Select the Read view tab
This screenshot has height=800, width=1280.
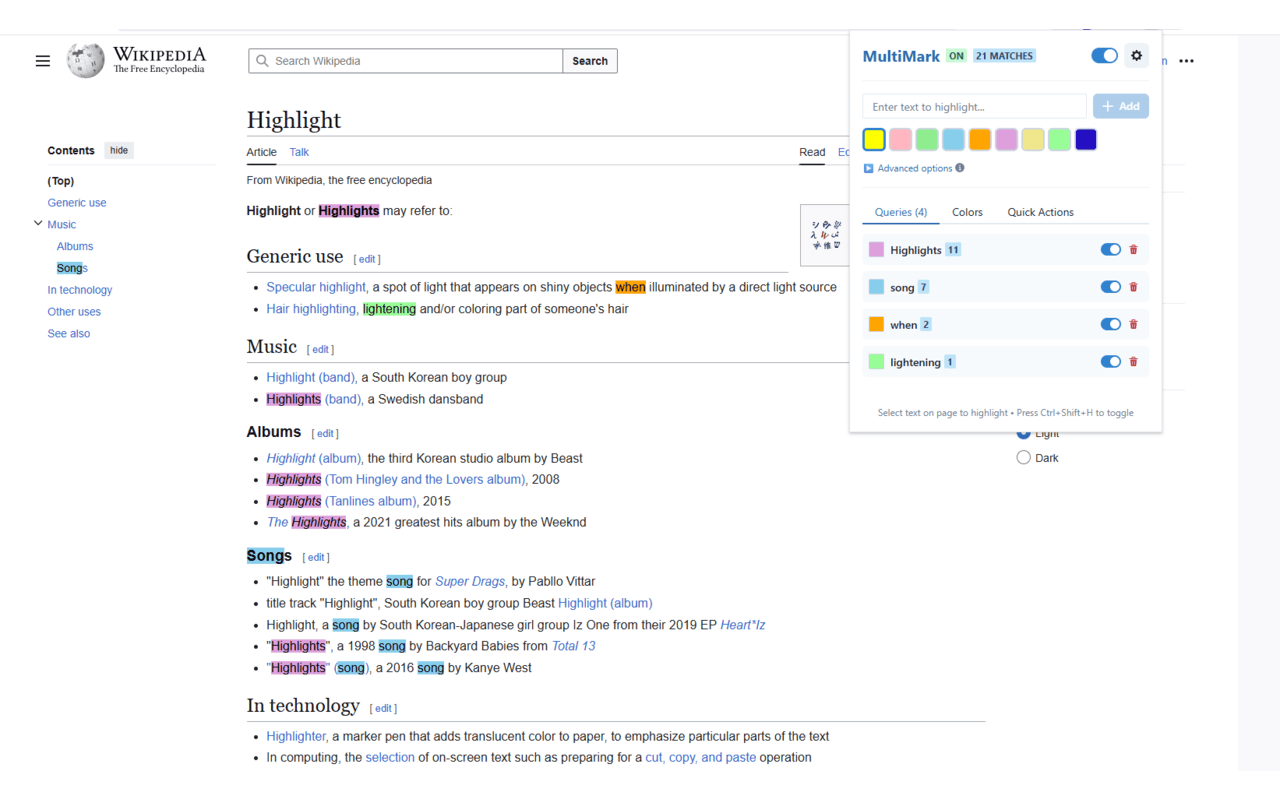tap(812, 152)
